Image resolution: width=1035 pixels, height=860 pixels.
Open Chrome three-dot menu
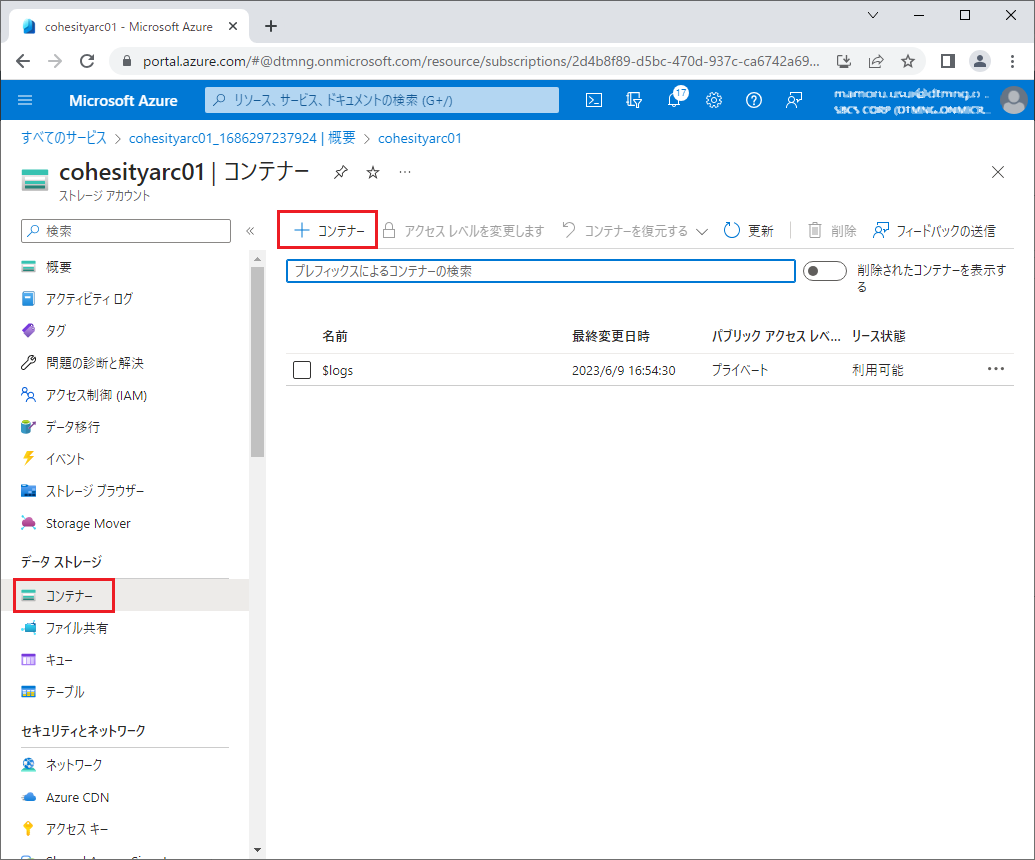click(1012, 61)
